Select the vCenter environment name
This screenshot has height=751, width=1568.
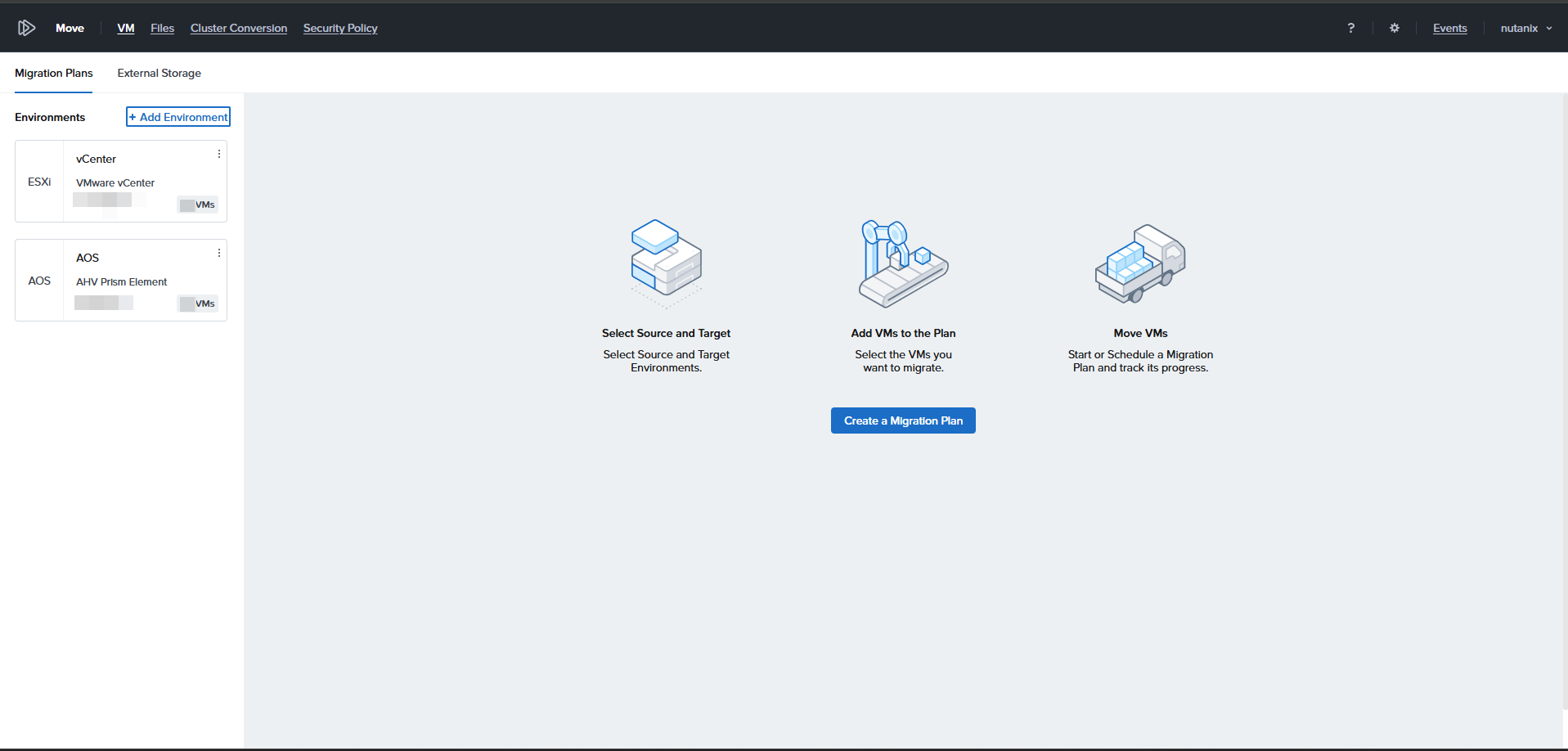[x=96, y=159]
